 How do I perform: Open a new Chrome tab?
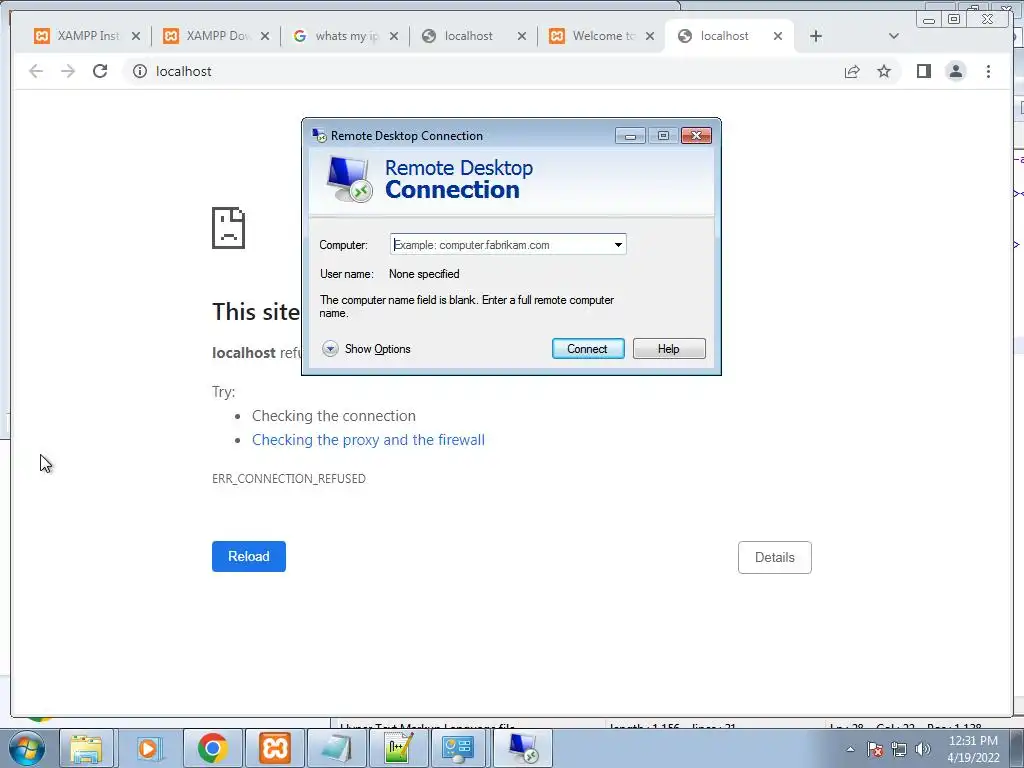816,37
